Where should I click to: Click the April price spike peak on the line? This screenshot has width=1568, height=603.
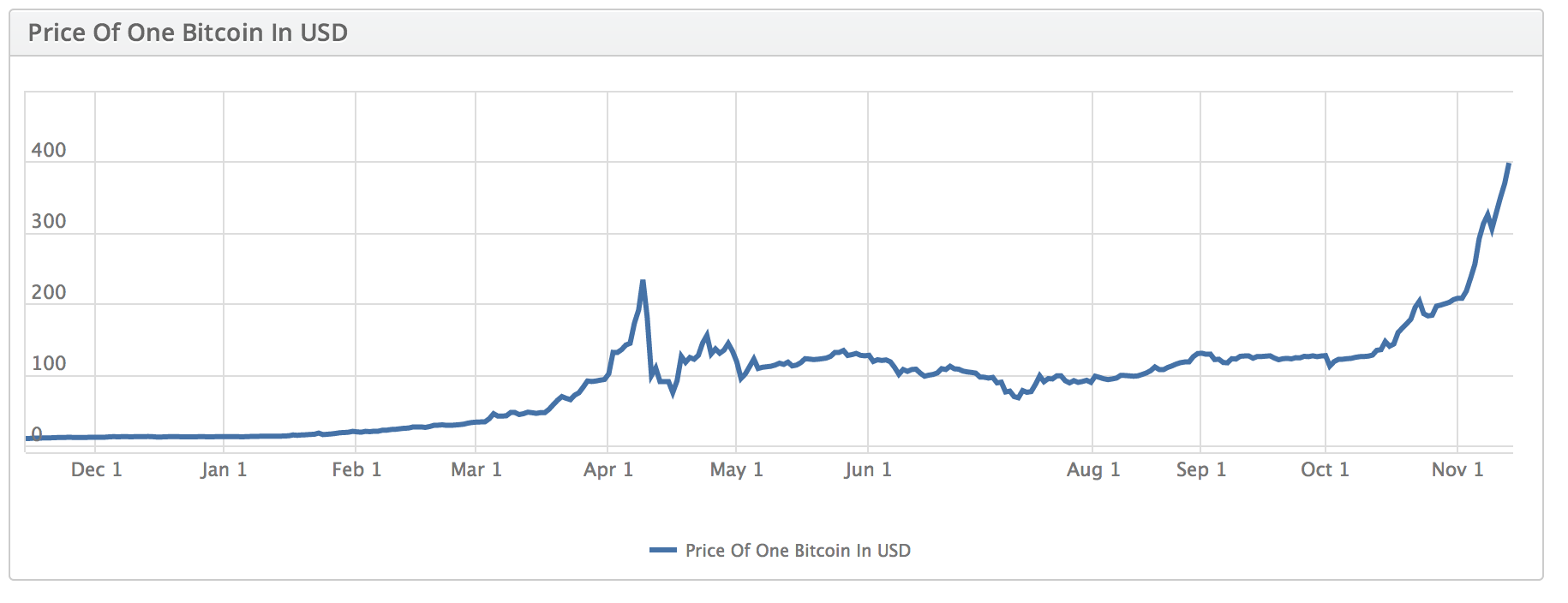tap(643, 282)
